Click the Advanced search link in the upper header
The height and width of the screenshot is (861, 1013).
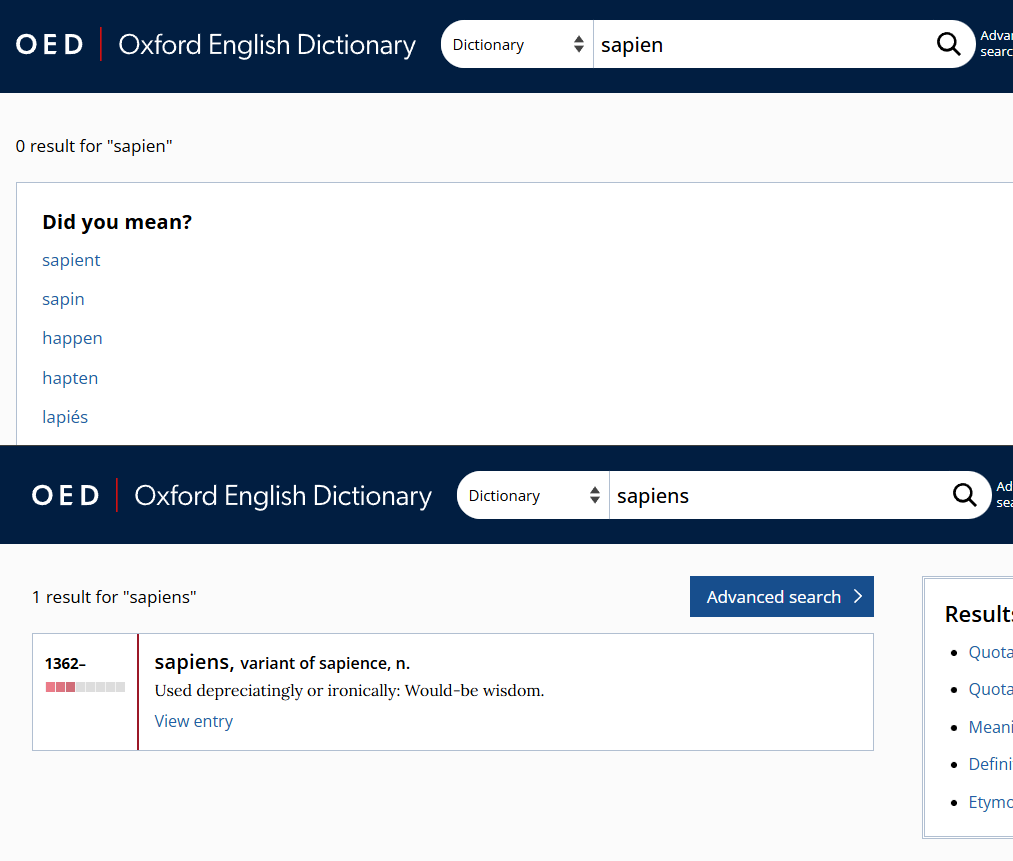tap(996, 44)
